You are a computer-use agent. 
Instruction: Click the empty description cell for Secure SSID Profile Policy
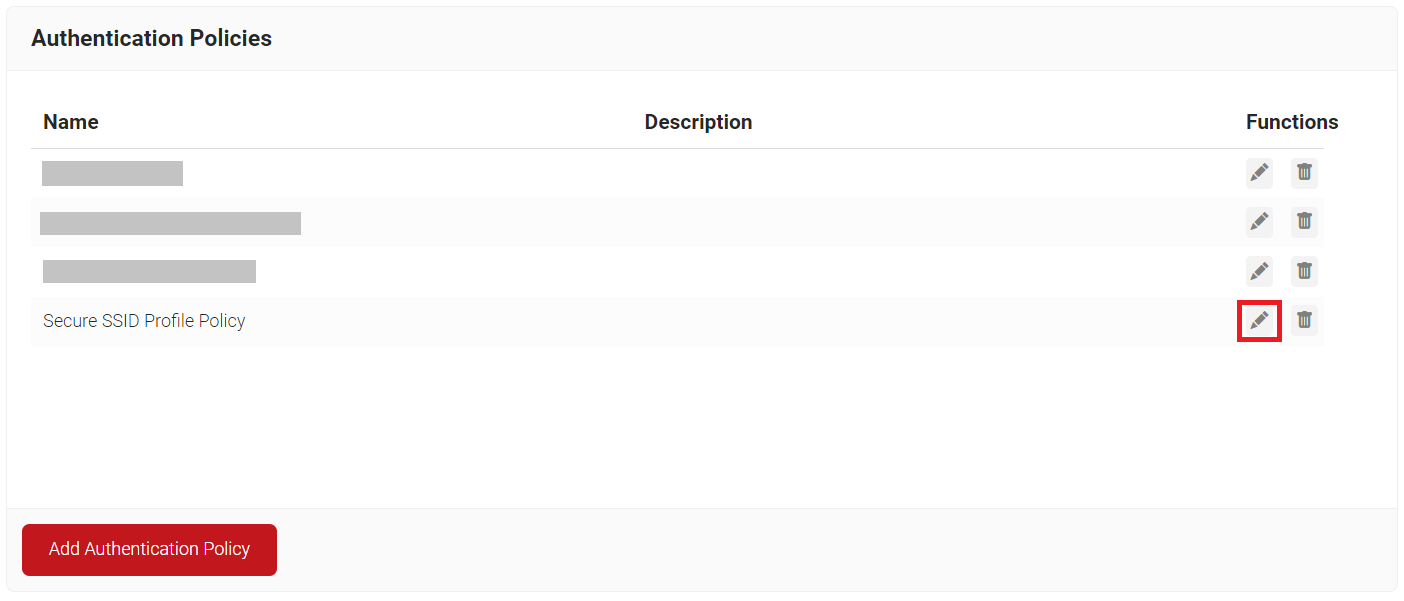pyautogui.click(x=698, y=321)
